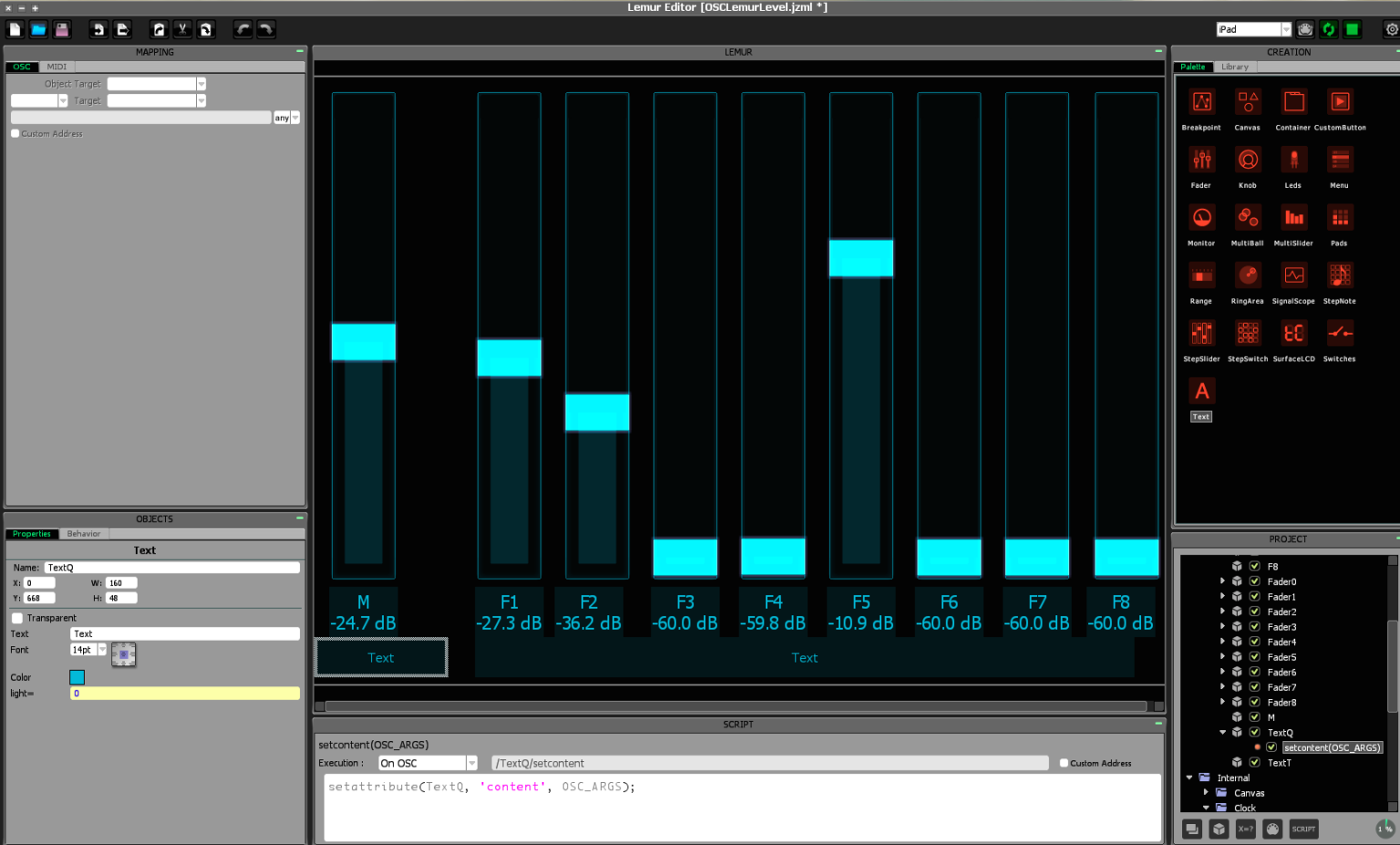Open the Behavior tab in Objects panel
This screenshot has height=845, width=1400.
[84, 534]
